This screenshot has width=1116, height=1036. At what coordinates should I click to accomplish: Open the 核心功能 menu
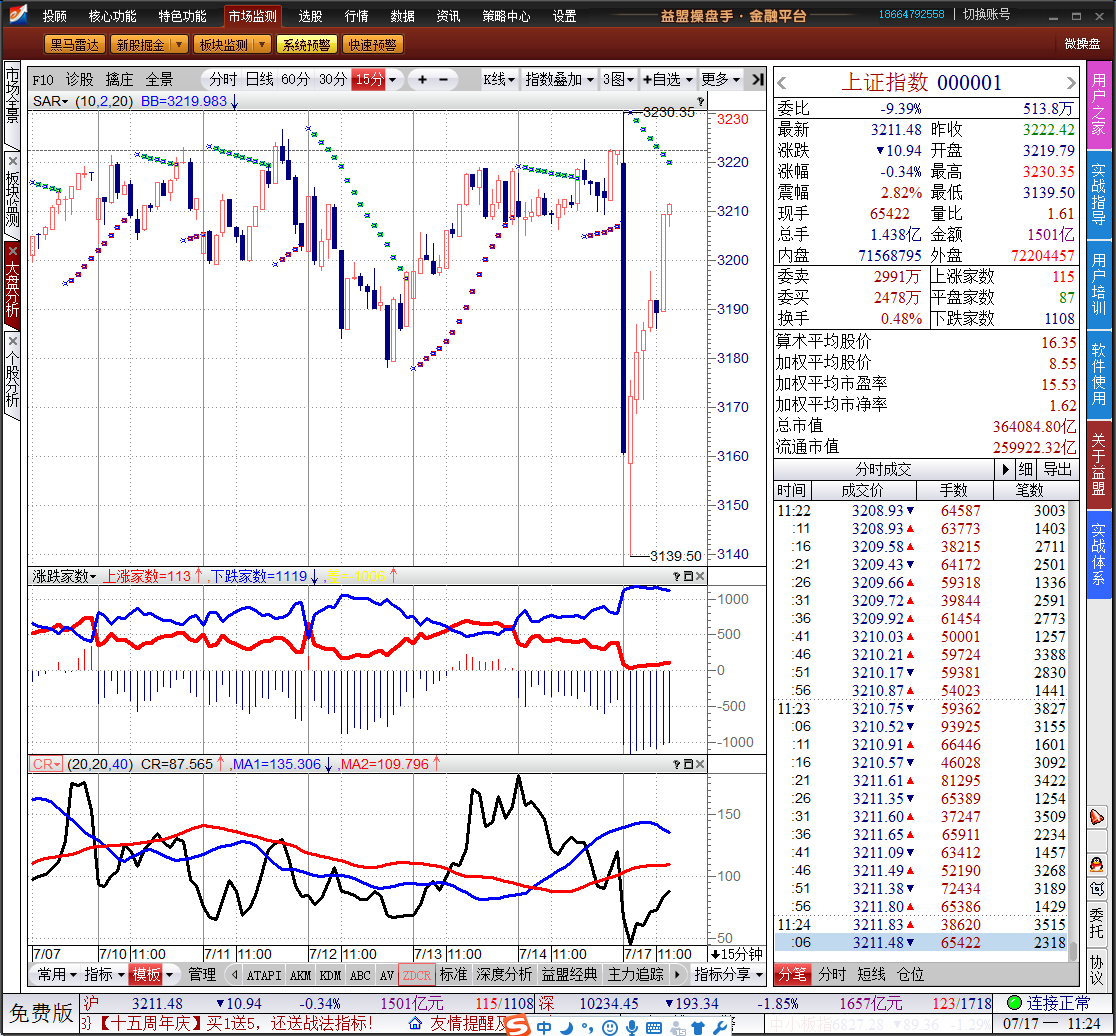coord(112,16)
